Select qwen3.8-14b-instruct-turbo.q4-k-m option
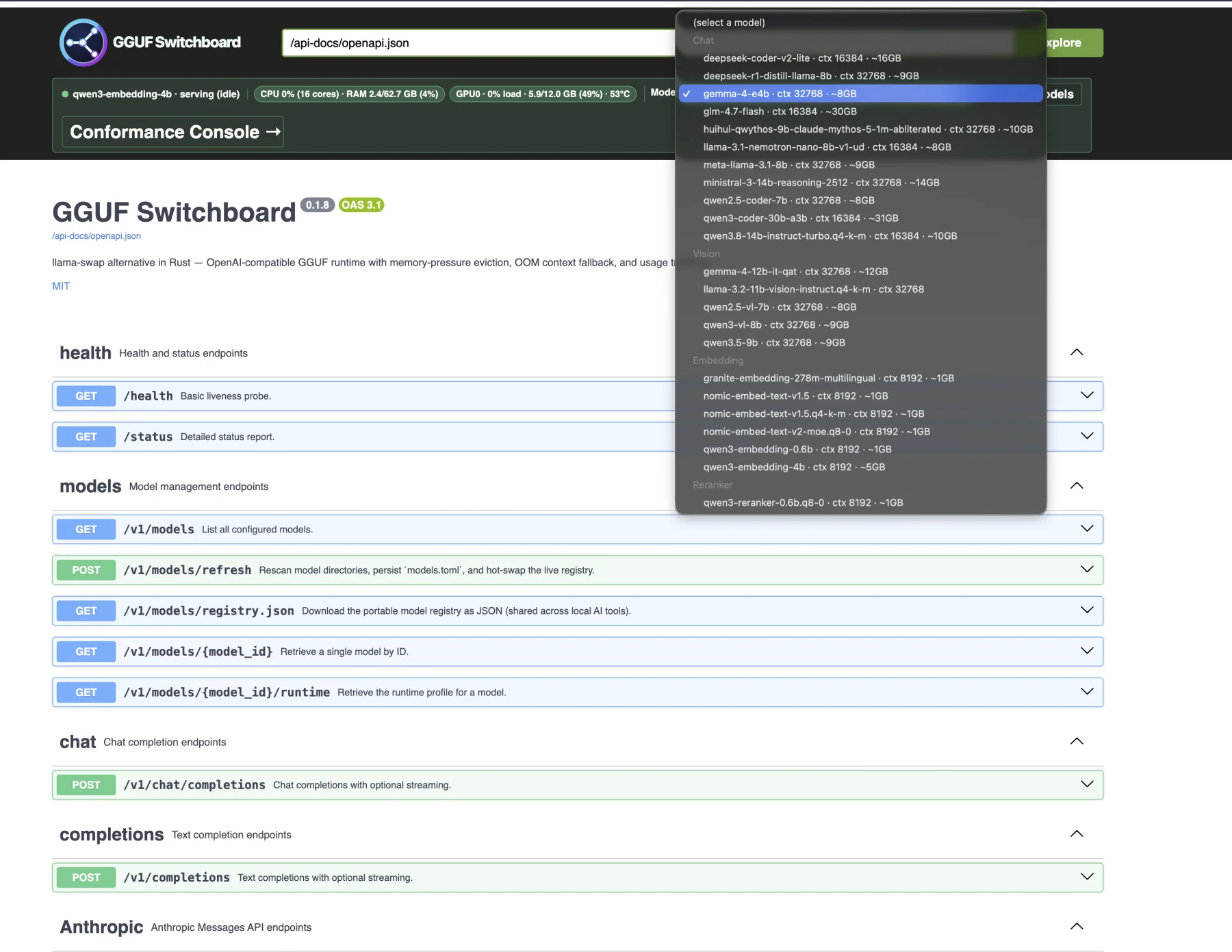This screenshot has height=952, width=1232. click(860, 236)
